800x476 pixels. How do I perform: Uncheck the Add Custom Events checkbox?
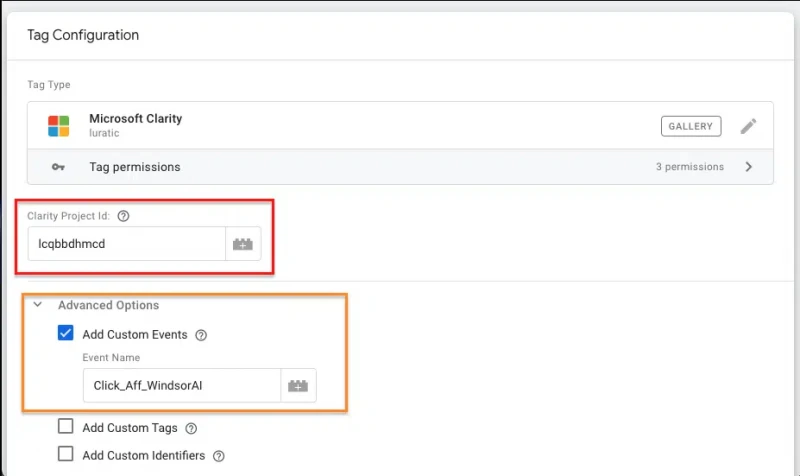click(65, 333)
